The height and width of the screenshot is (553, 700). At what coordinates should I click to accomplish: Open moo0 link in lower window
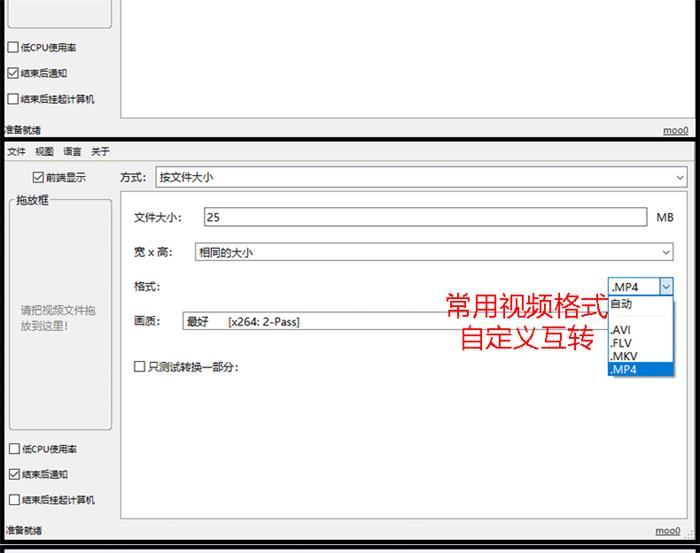coord(667,530)
